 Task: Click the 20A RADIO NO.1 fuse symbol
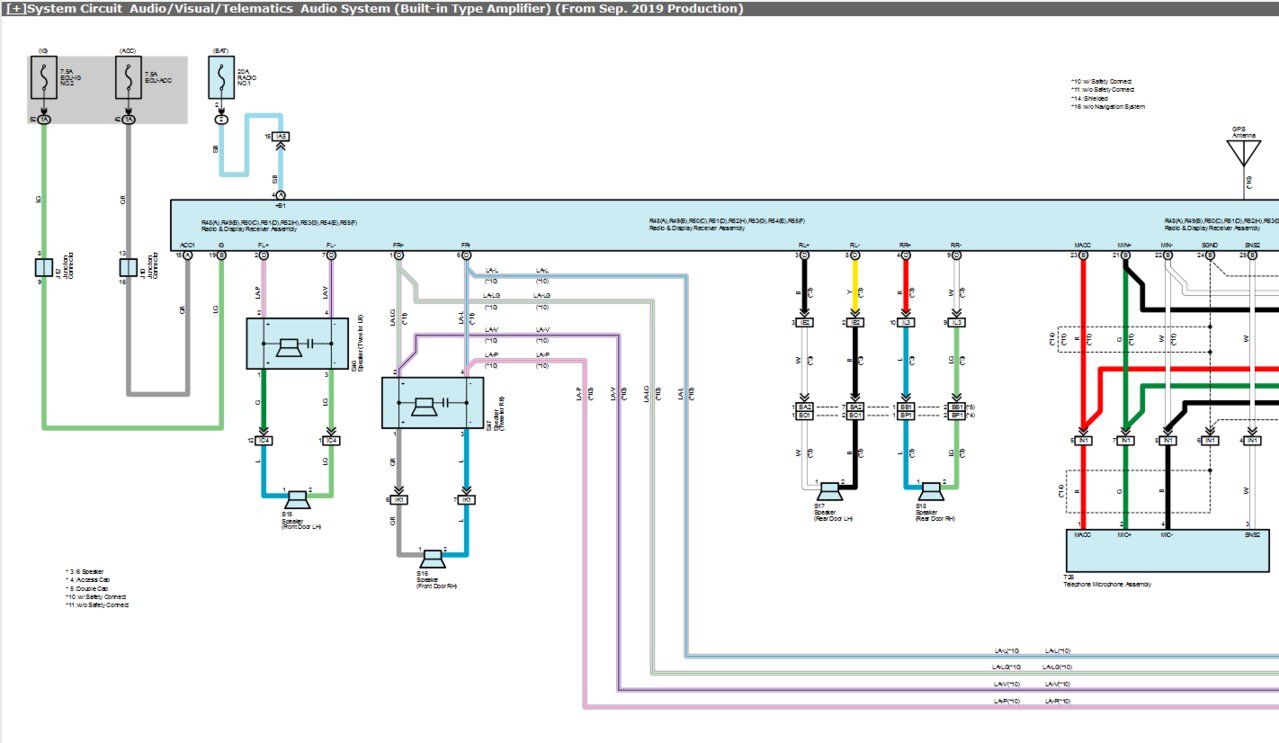[x=221, y=78]
